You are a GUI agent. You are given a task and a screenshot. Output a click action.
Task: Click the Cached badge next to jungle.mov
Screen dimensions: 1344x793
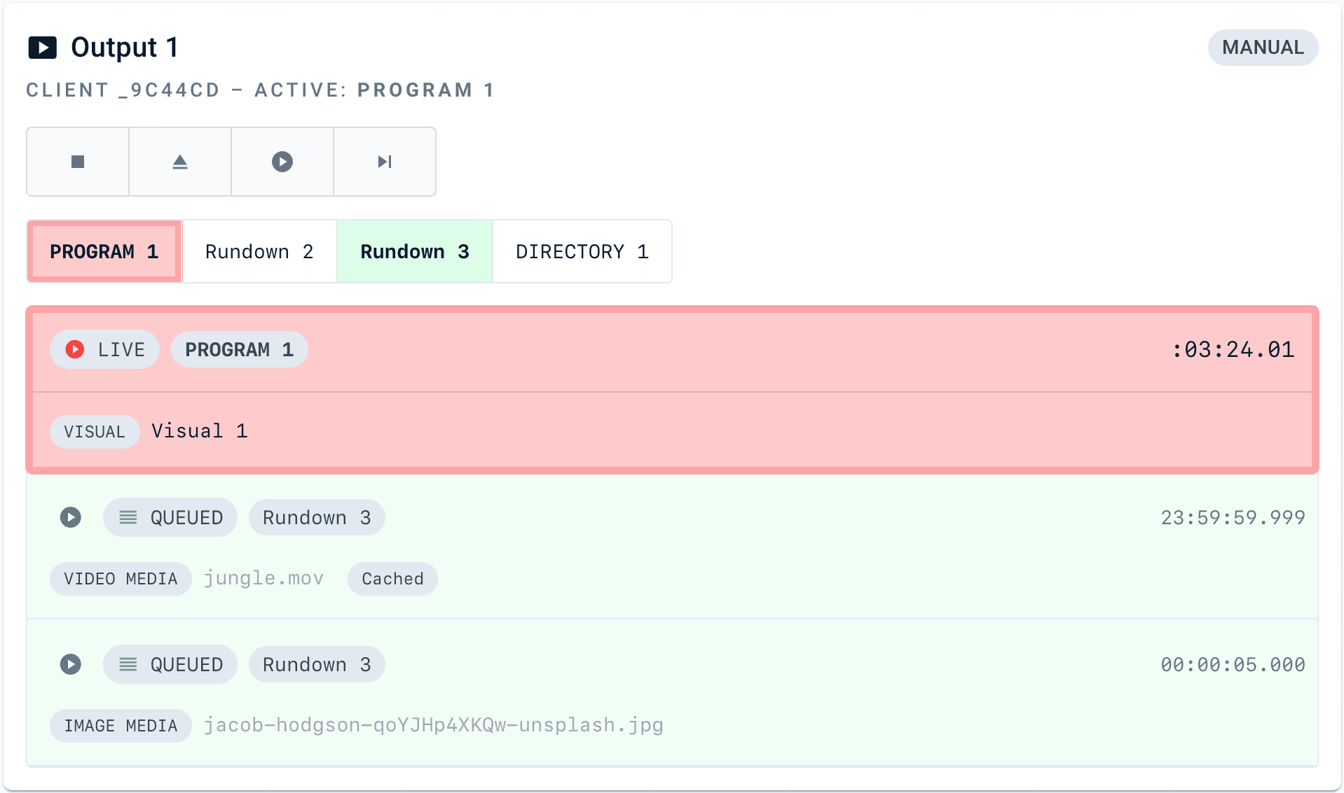392,578
